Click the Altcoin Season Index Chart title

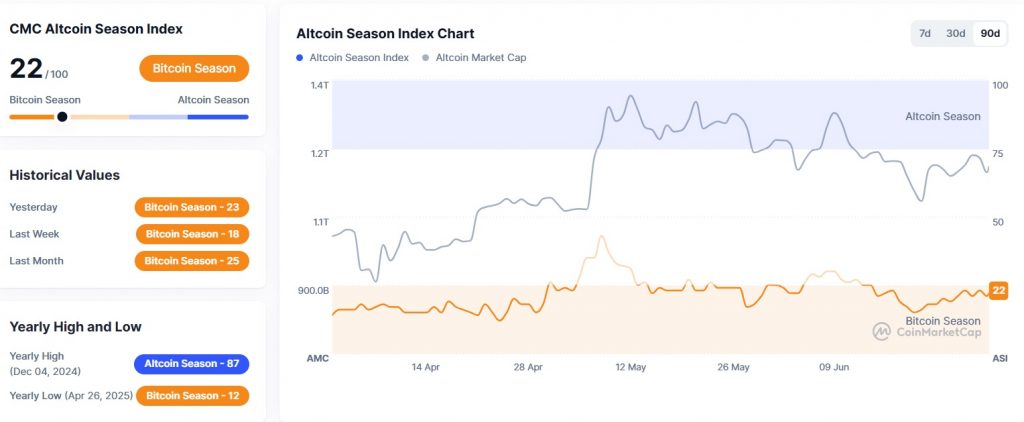[x=385, y=33]
